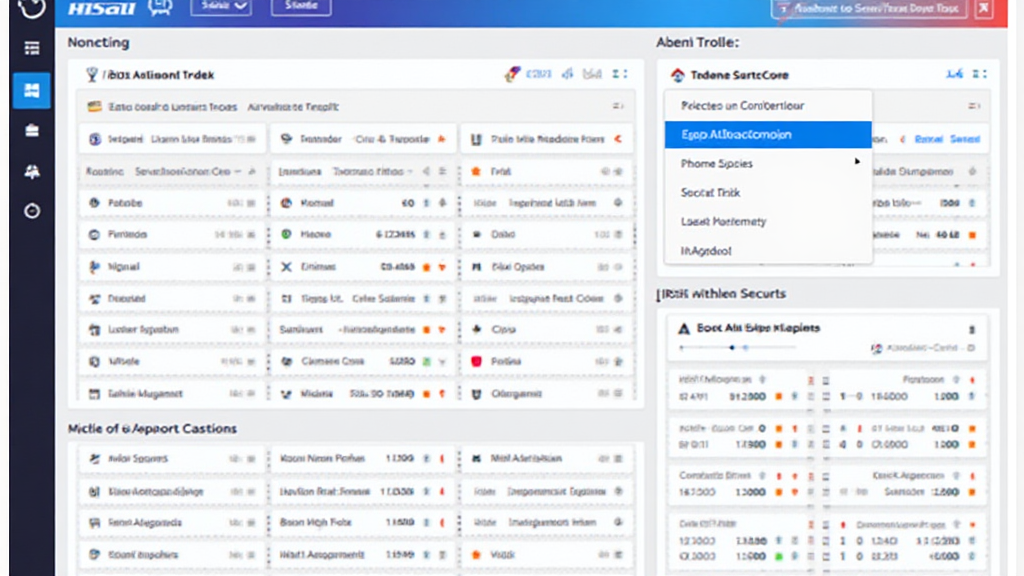Screen dimensions: 1024x576
Task: Expand the Phone Spcies submenu arrow
Action: click(857, 162)
